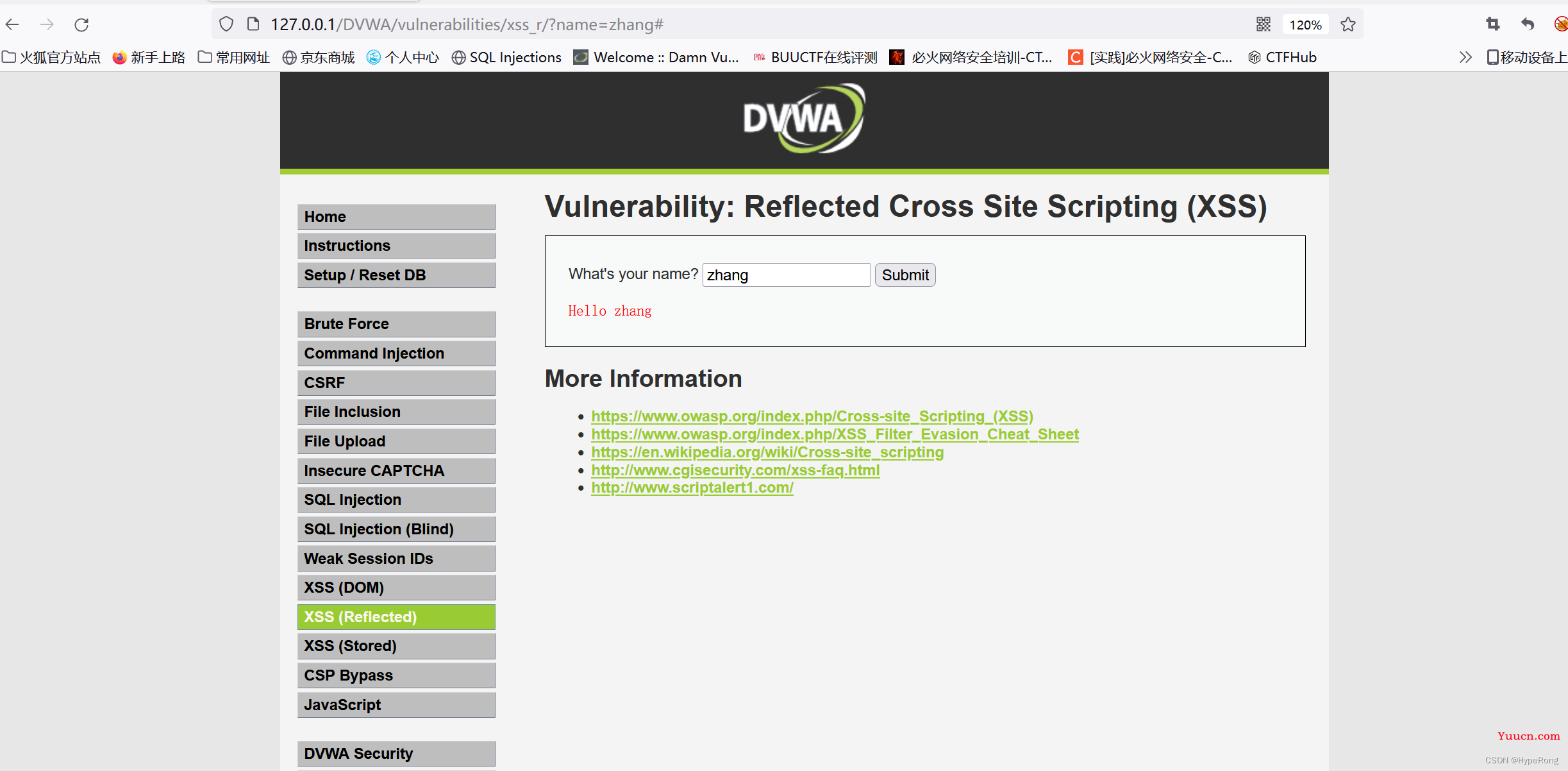Go back with the browser back arrow
The image size is (1568, 771).
tap(13, 24)
